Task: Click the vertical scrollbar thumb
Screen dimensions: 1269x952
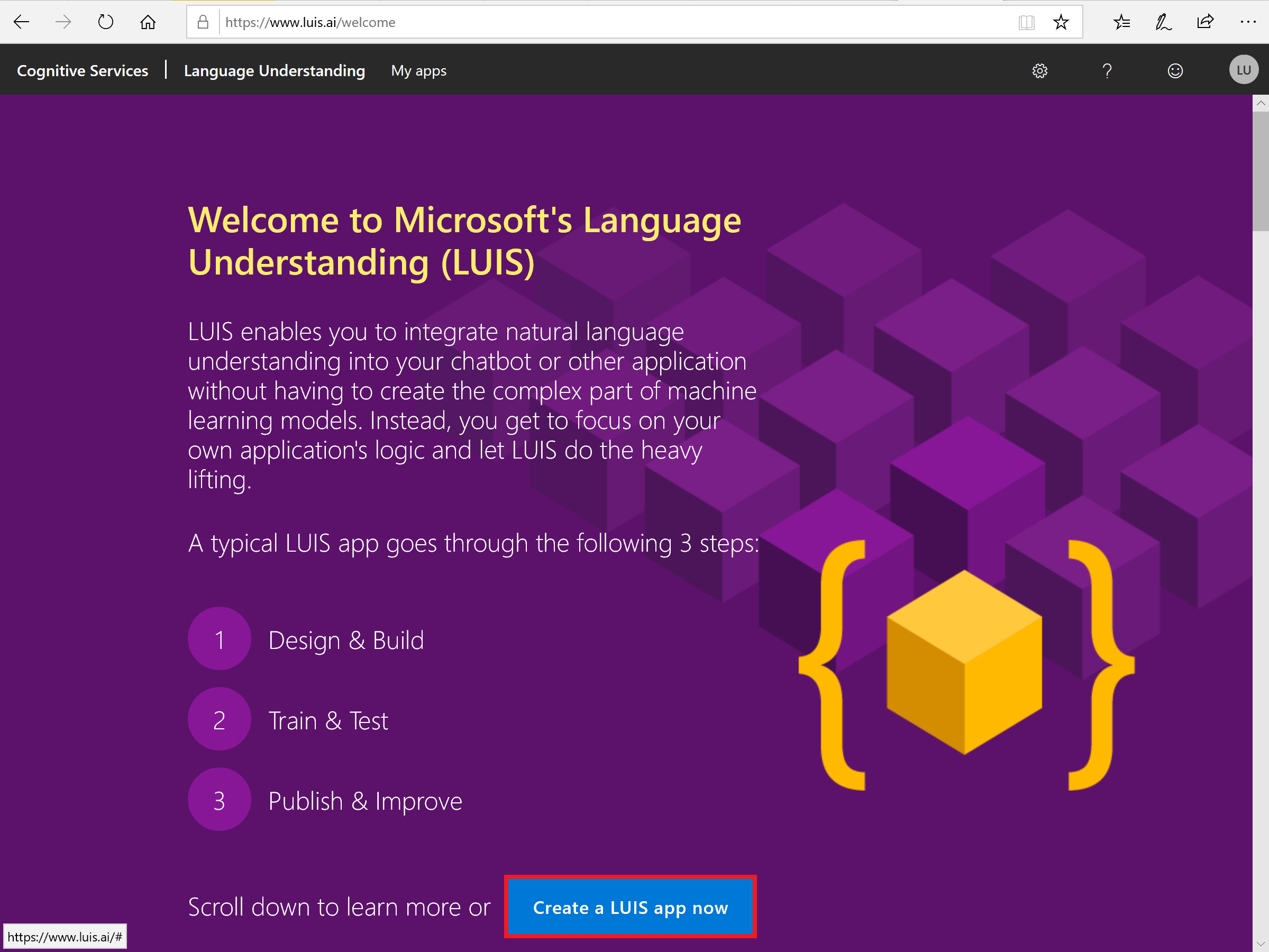Action: click(1261, 171)
